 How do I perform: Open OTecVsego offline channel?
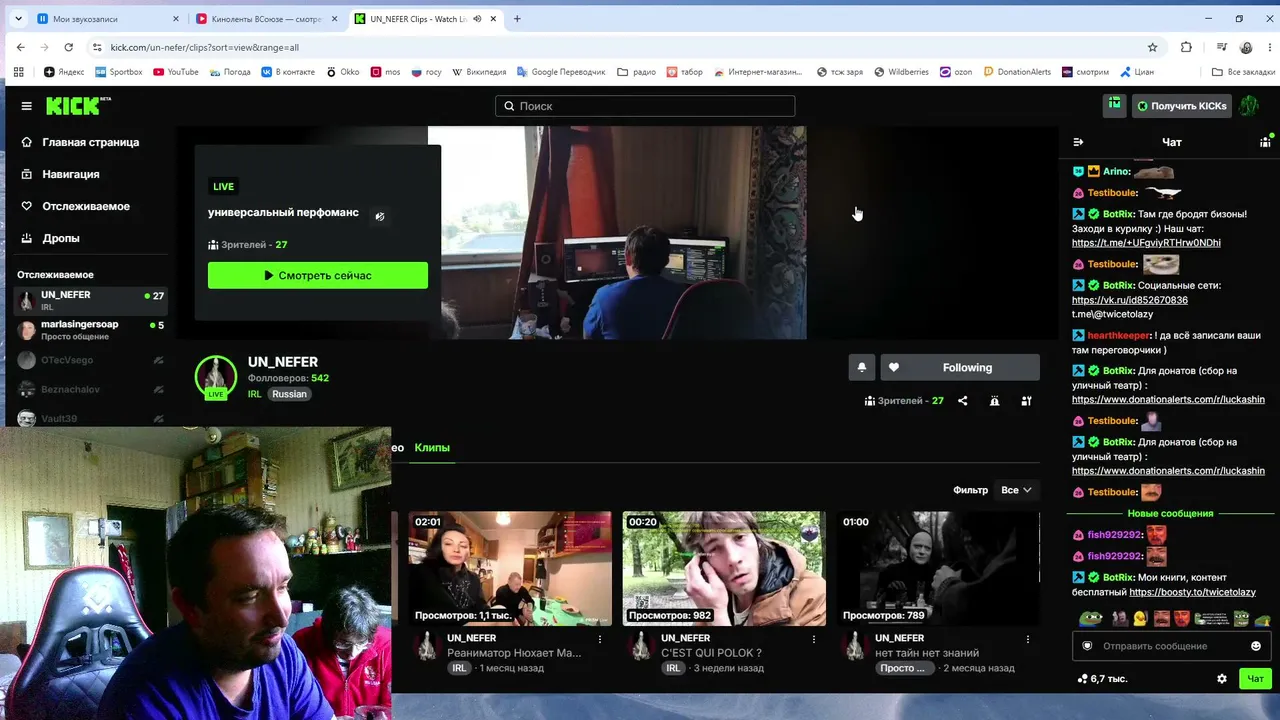point(90,360)
